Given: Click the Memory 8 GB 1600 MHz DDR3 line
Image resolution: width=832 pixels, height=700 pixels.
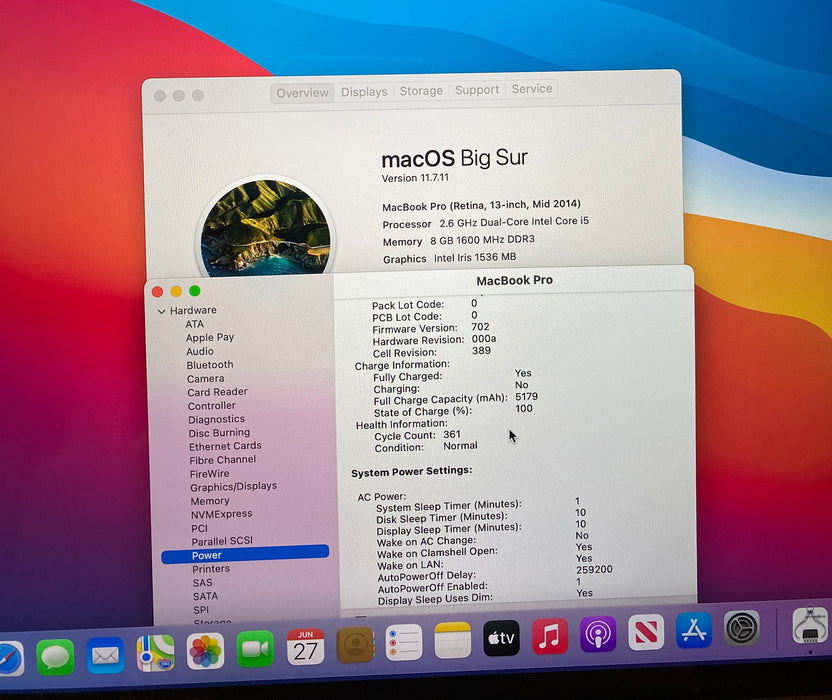Looking at the screenshot, I should [x=458, y=240].
